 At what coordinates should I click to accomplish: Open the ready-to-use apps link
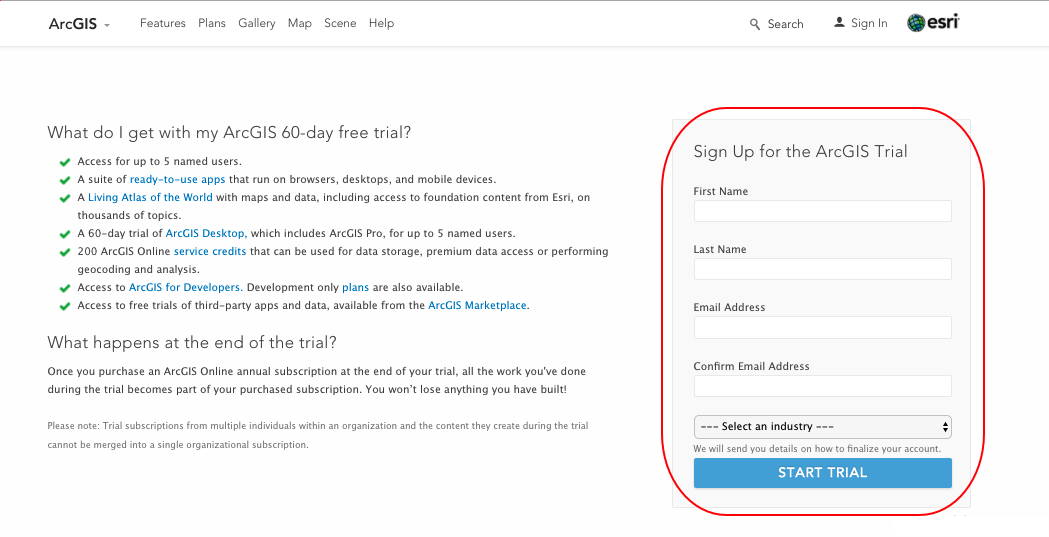tap(177, 180)
